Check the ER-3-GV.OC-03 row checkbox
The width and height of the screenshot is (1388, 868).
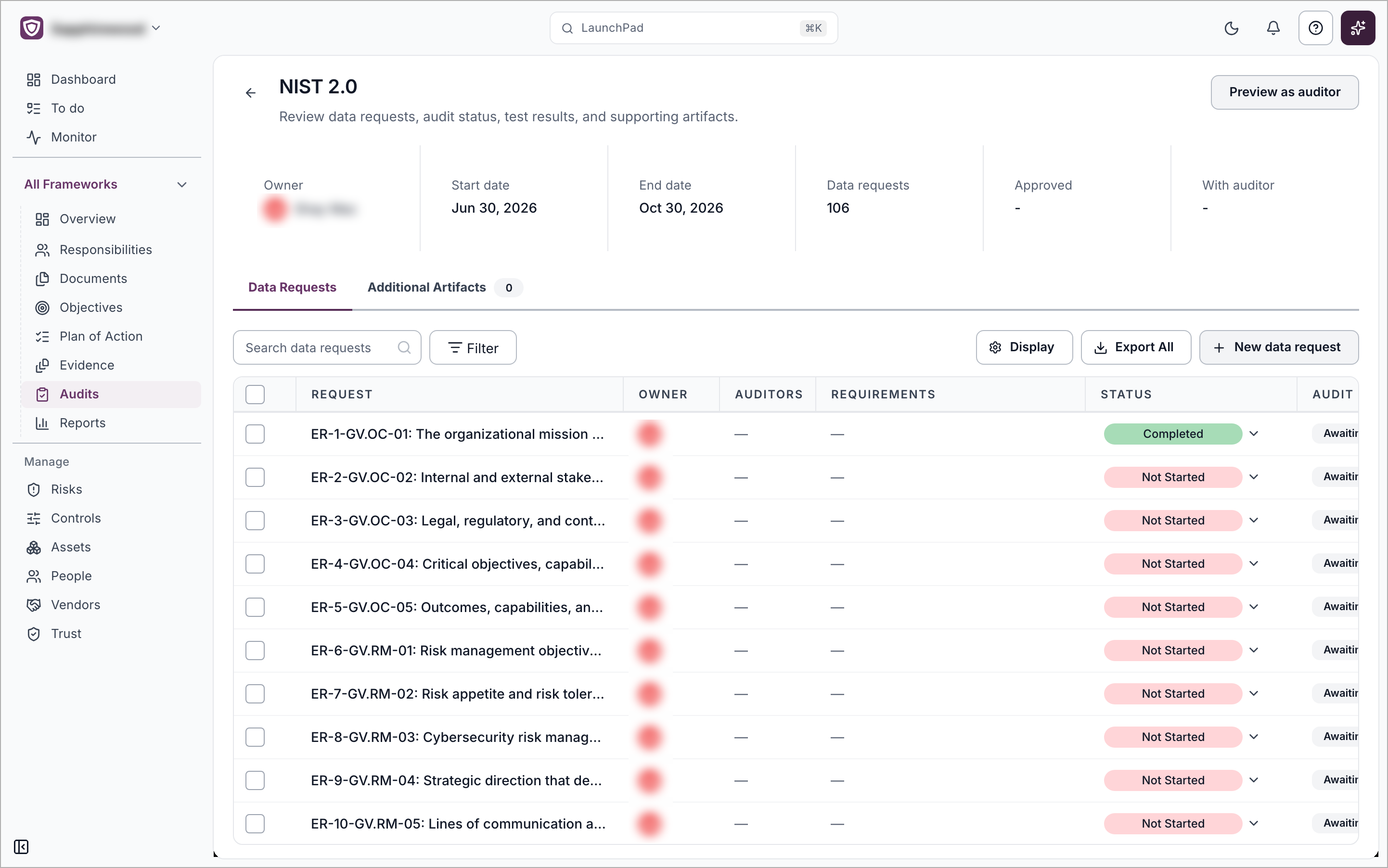(255, 521)
